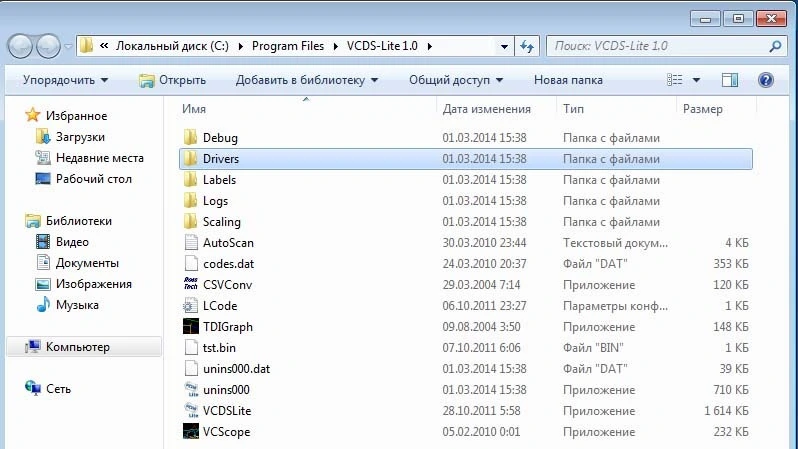
Task: Select Избранное in navigation pane
Action: coord(76,116)
